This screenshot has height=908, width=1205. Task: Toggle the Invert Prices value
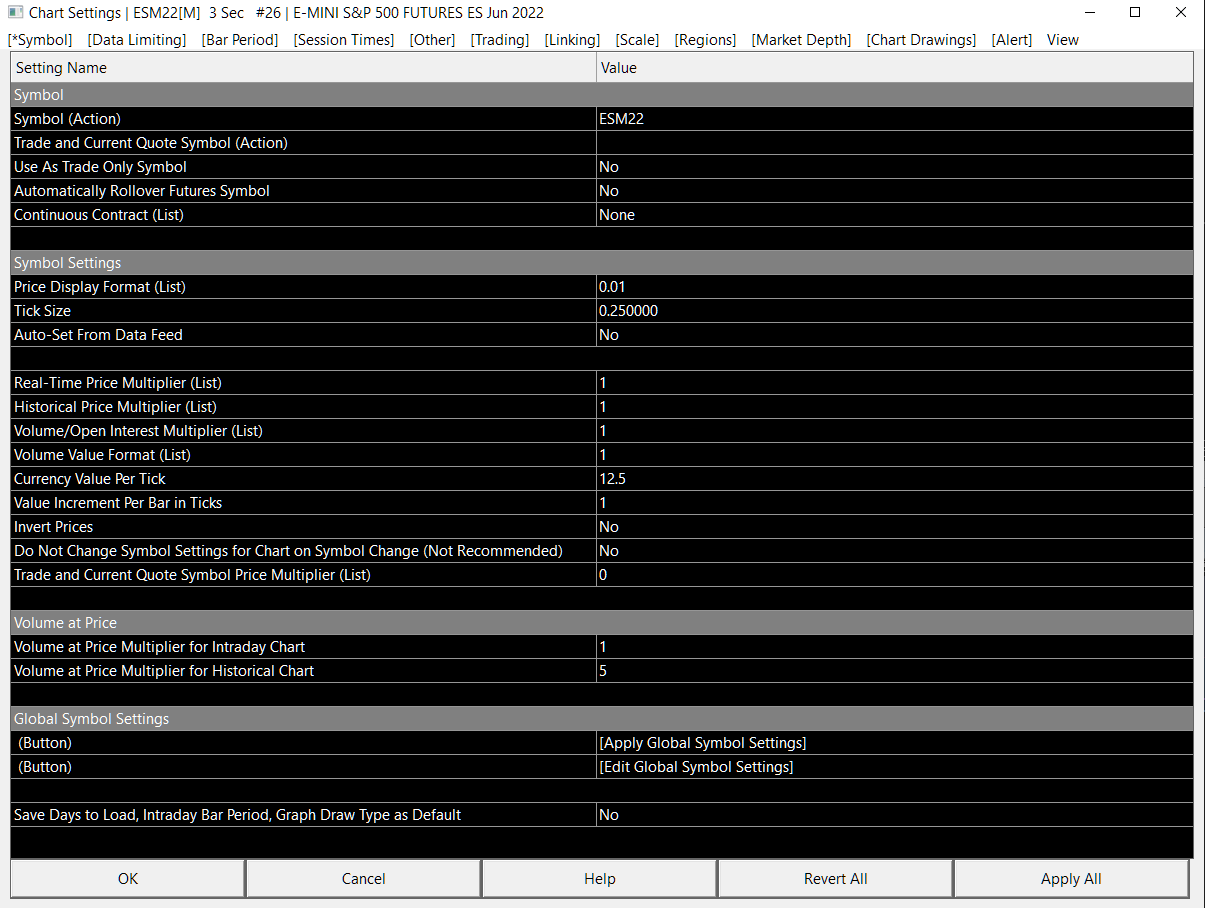click(x=894, y=527)
